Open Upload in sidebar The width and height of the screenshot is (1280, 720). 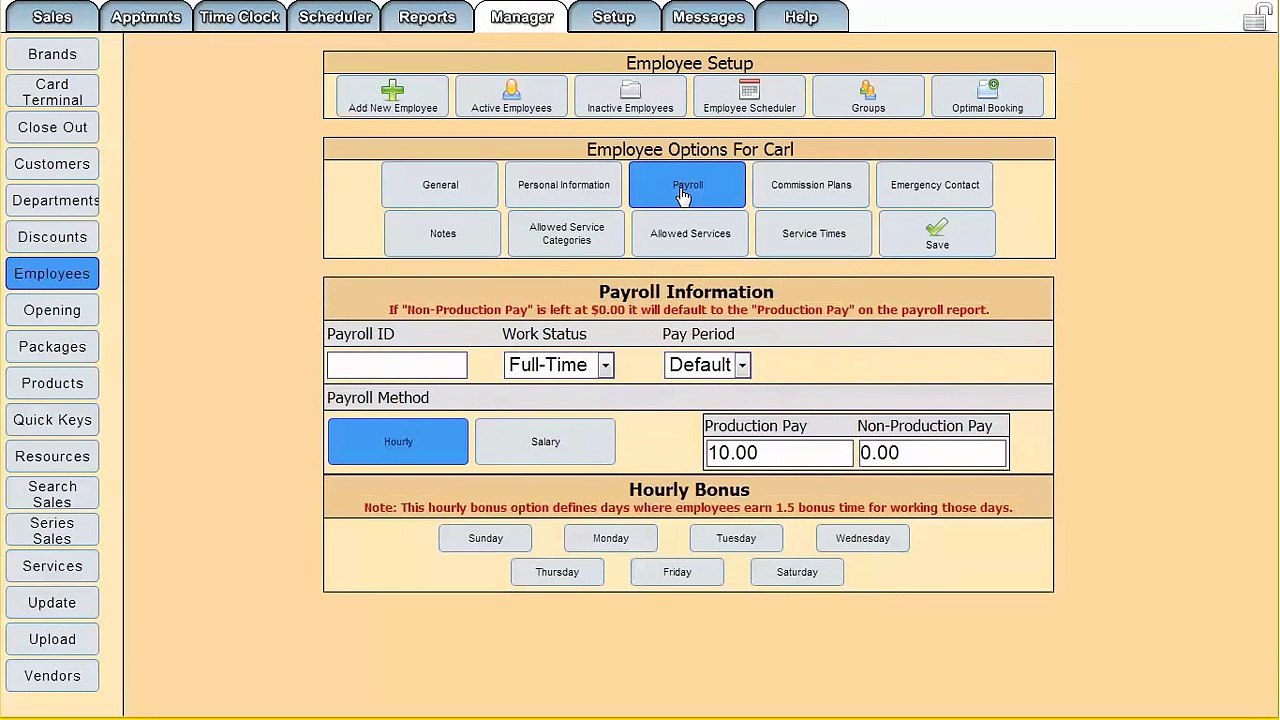(x=52, y=640)
